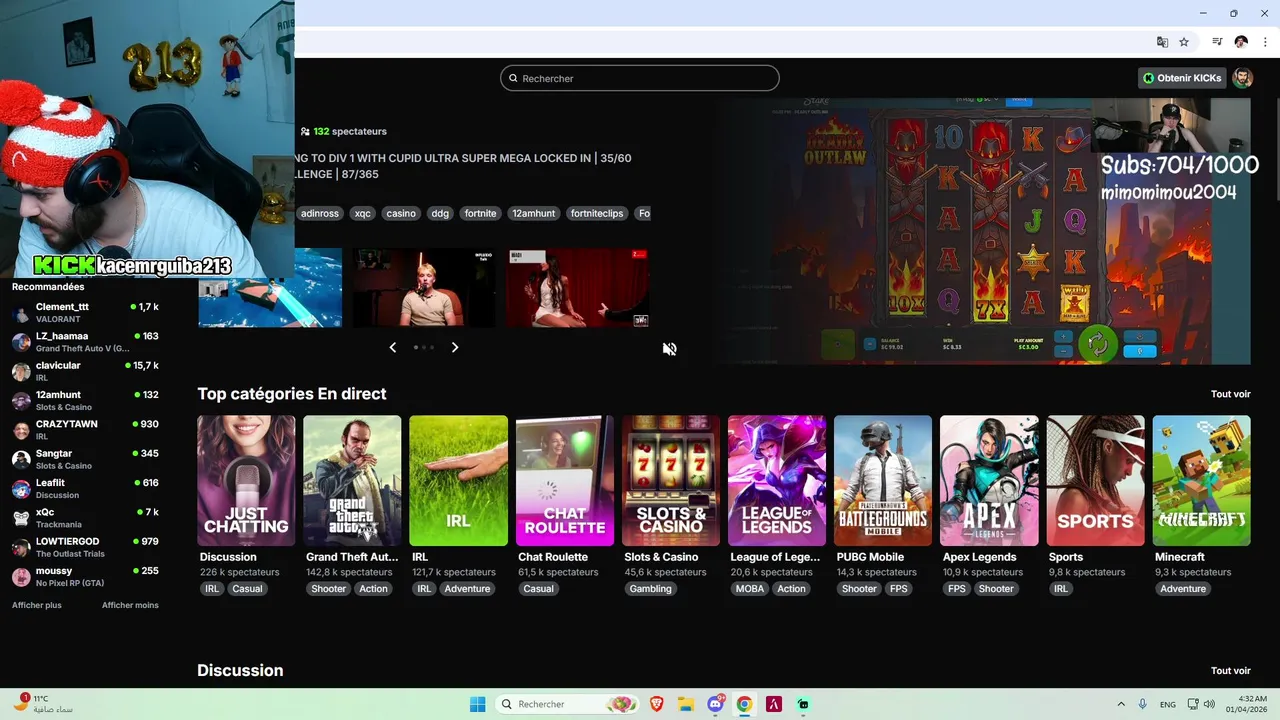Open CRAZYTAWN recommended channel
1280x720 pixels.
coord(85,430)
